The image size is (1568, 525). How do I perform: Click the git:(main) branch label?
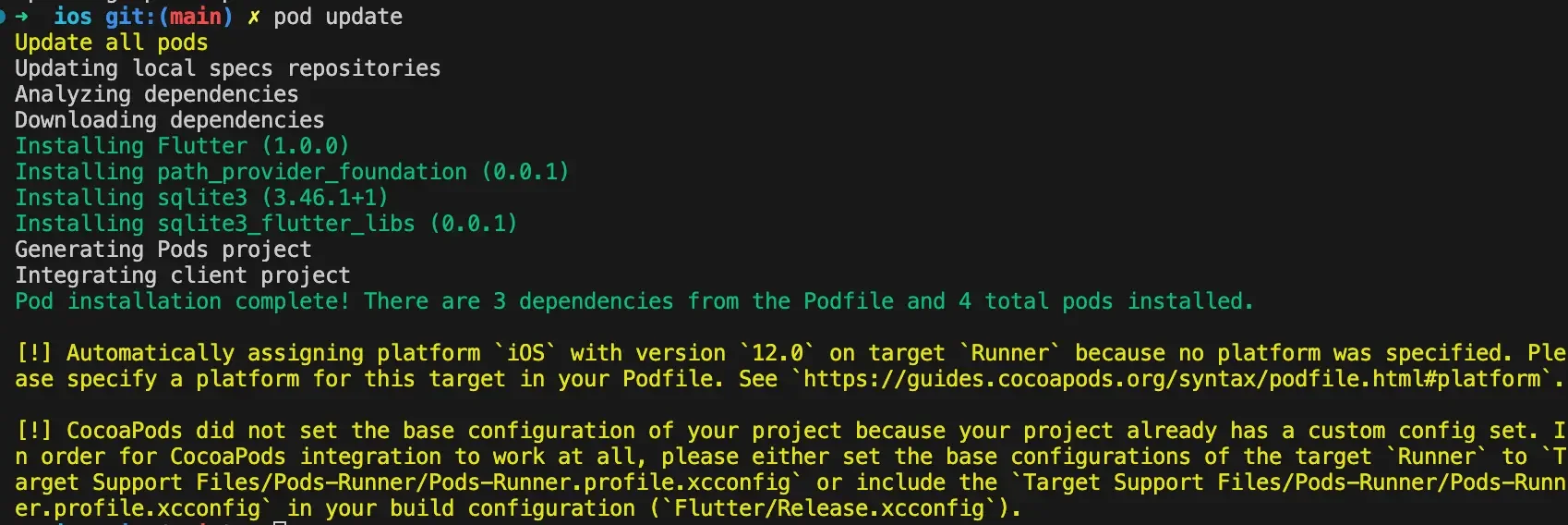coord(169,17)
